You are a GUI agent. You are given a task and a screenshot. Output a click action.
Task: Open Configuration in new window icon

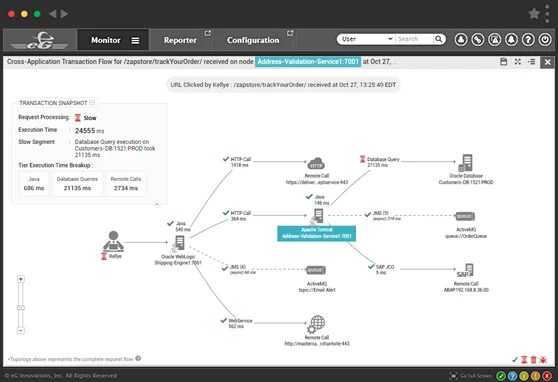point(290,33)
